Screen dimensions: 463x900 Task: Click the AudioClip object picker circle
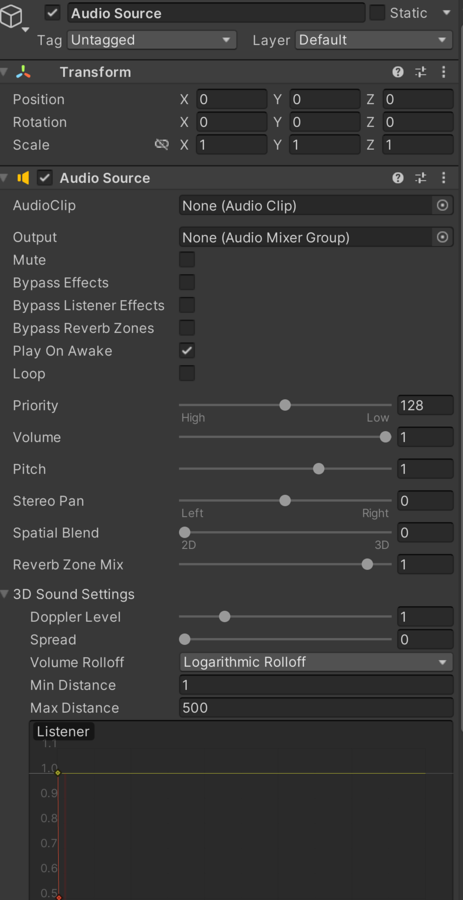point(442,205)
